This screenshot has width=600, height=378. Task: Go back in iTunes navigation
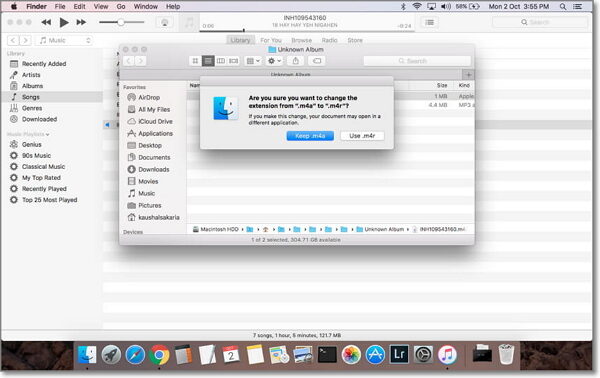[13, 41]
